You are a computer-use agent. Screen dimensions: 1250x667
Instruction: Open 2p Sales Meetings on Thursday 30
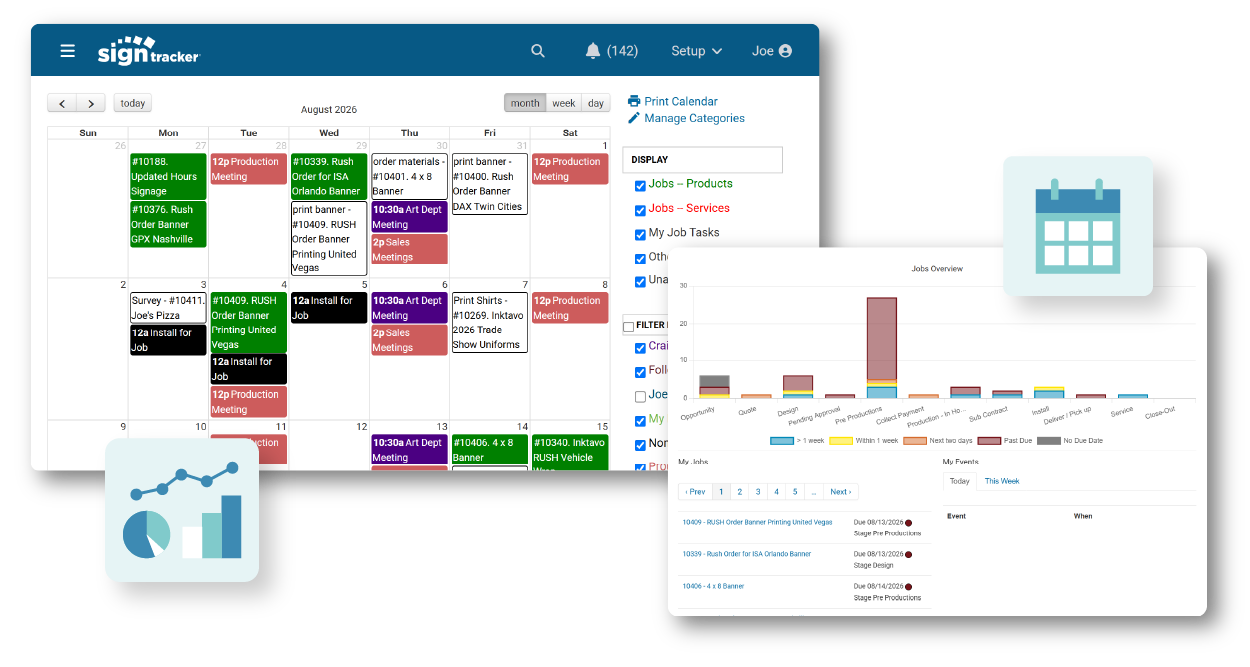click(x=409, y=249)
